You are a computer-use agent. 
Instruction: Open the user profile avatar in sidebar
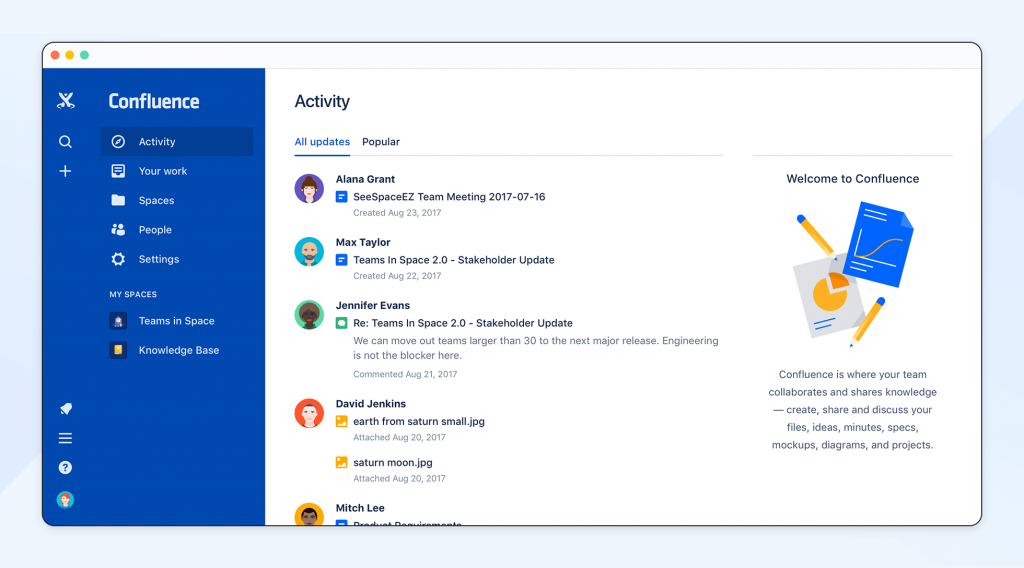click(65, 500)
